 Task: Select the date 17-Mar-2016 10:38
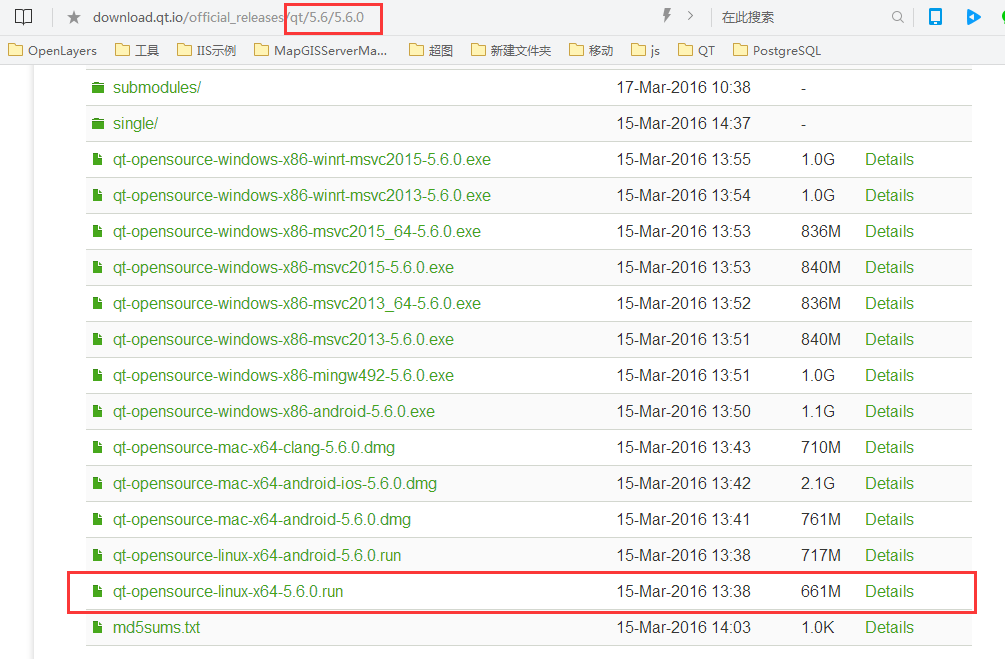tap(683, 87)
